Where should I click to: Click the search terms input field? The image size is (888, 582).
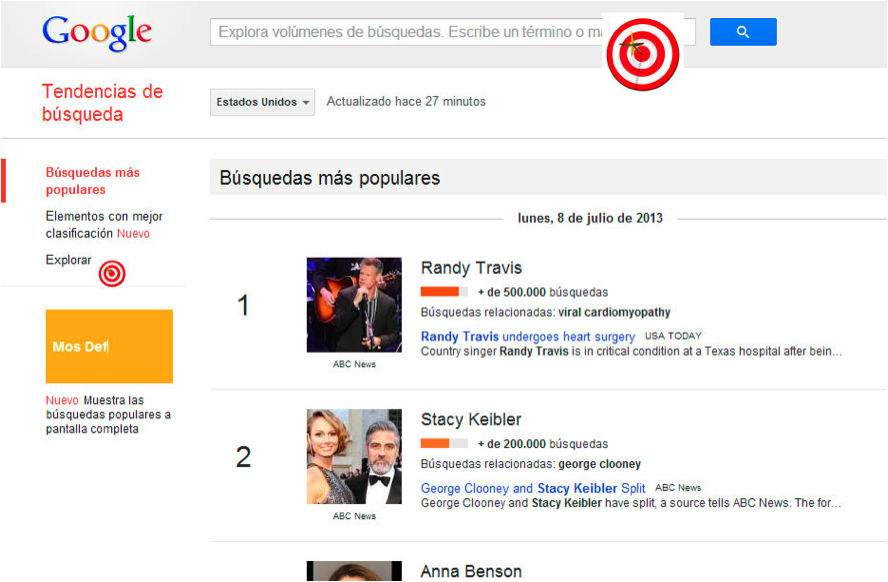400,32
